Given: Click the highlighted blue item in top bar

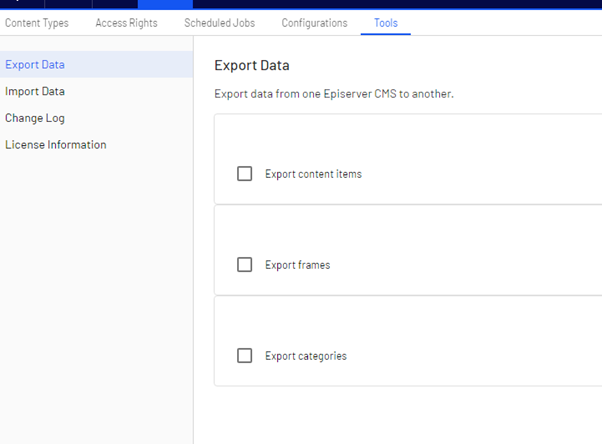Looking at the screenshot, I should (165, 4).
